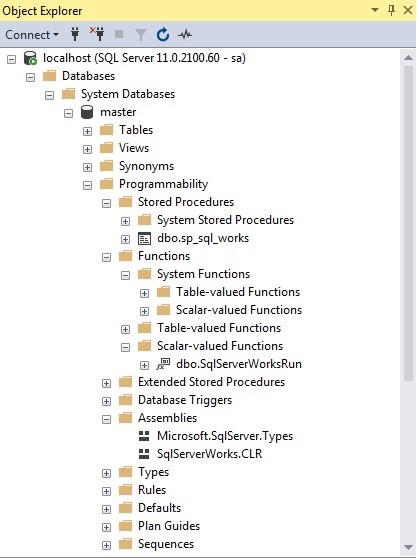Viewport: 417px width, 560px height.
Task: Select the localhost server node
Action: click(144, 58)
